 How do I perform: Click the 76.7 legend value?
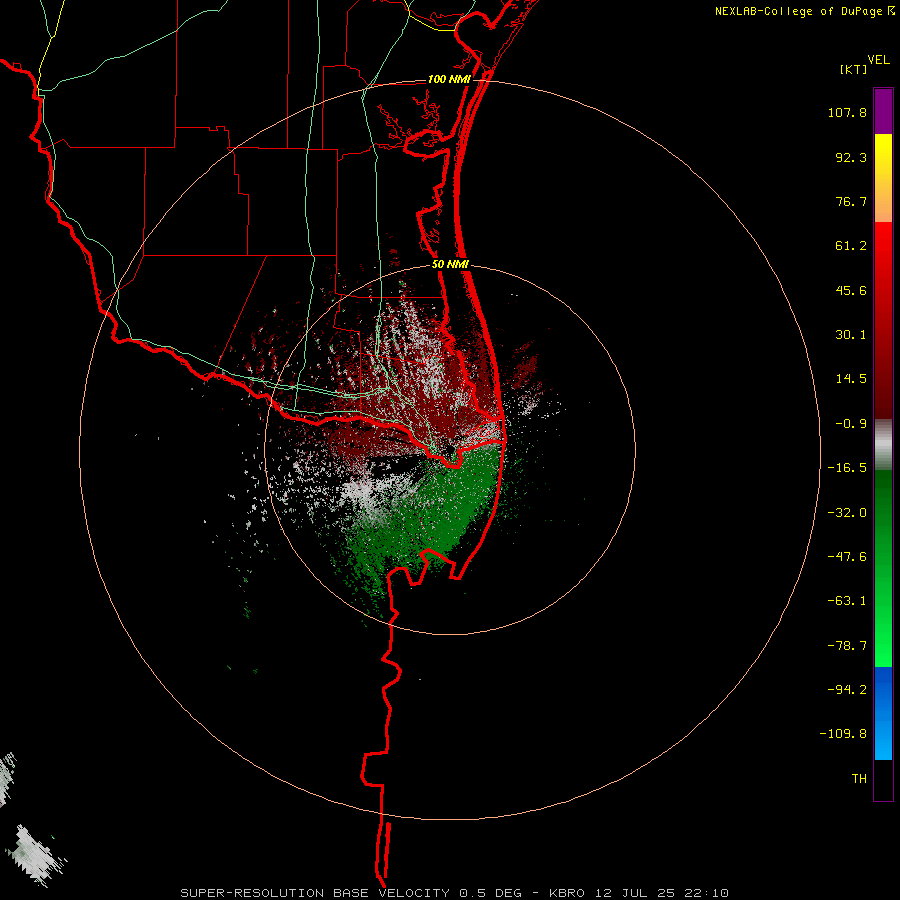point(851,201)
